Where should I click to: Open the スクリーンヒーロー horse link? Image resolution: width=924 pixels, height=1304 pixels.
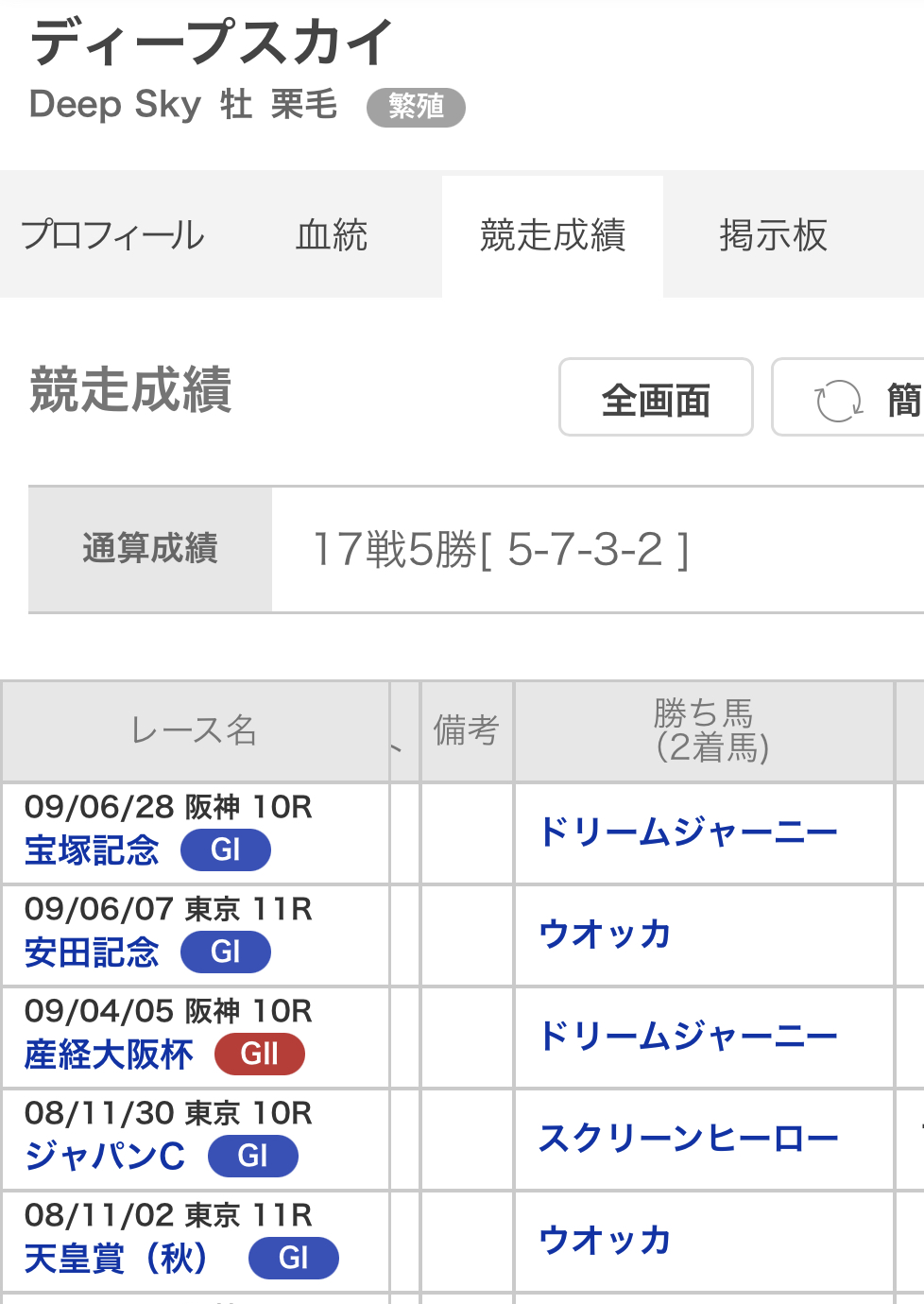pos(688,1139)
